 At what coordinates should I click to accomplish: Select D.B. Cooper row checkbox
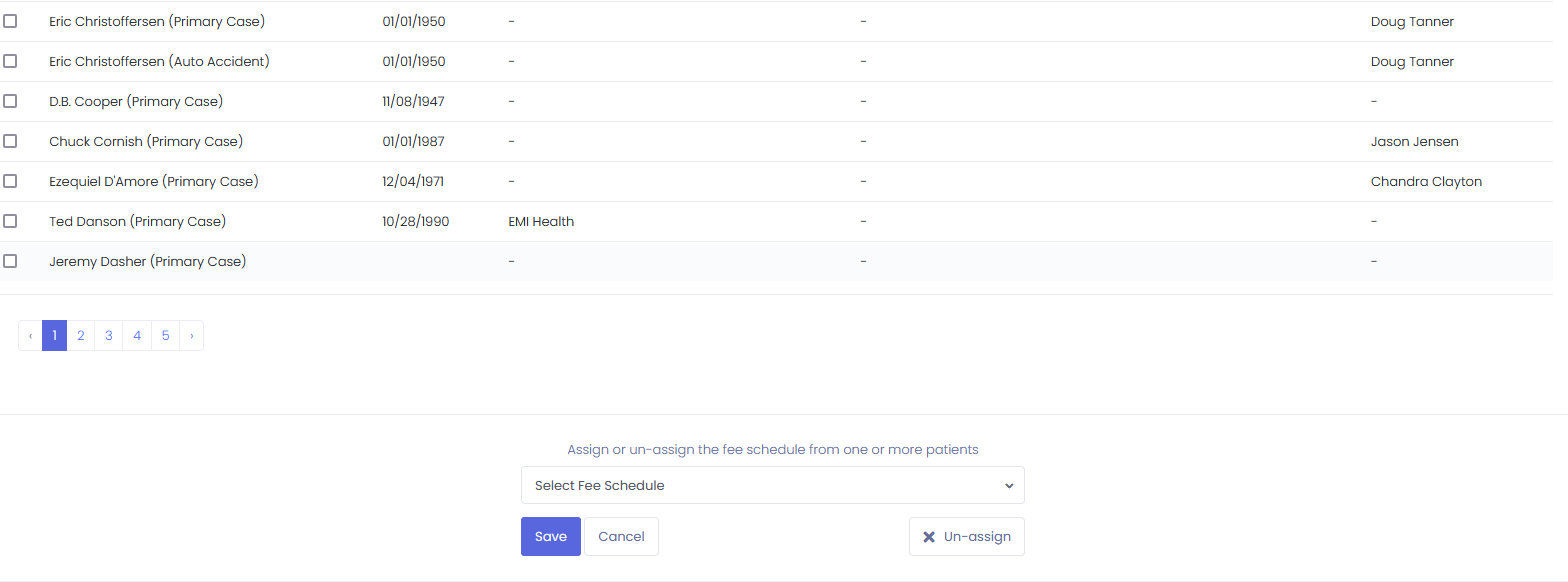pos(10,101)
